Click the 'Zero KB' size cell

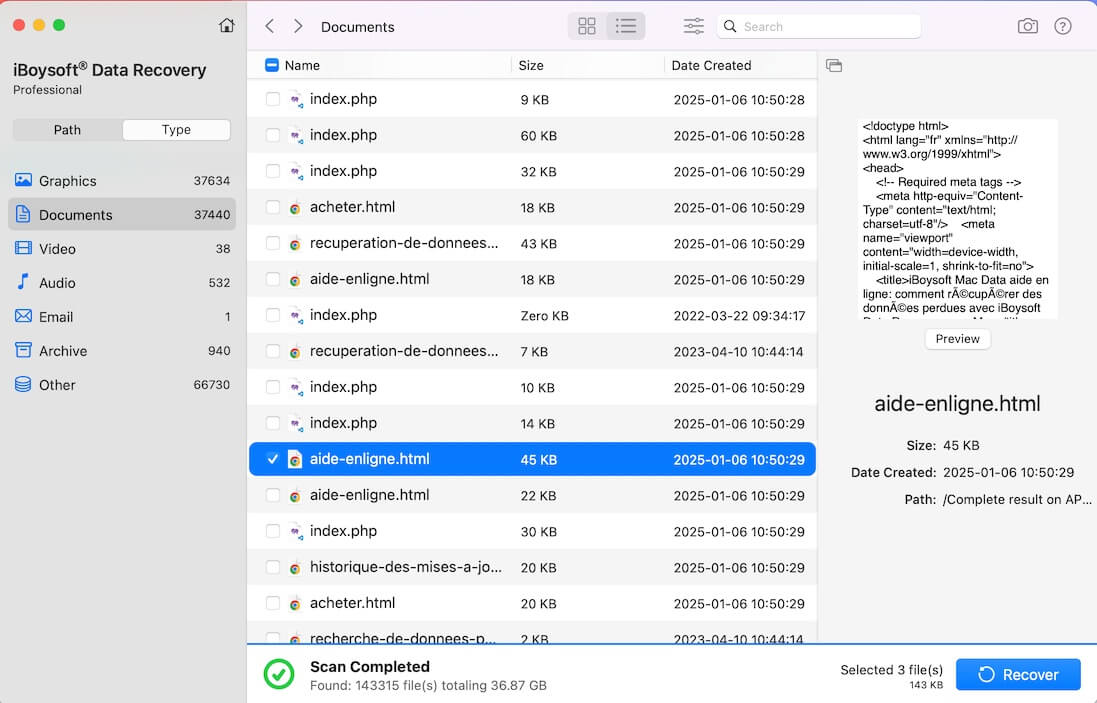[x=544, y=316]
